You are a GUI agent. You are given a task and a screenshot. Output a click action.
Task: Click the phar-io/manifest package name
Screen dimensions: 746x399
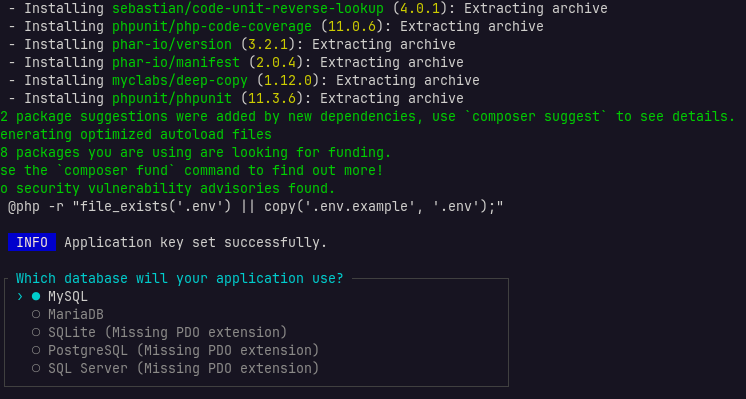point(176,62)
